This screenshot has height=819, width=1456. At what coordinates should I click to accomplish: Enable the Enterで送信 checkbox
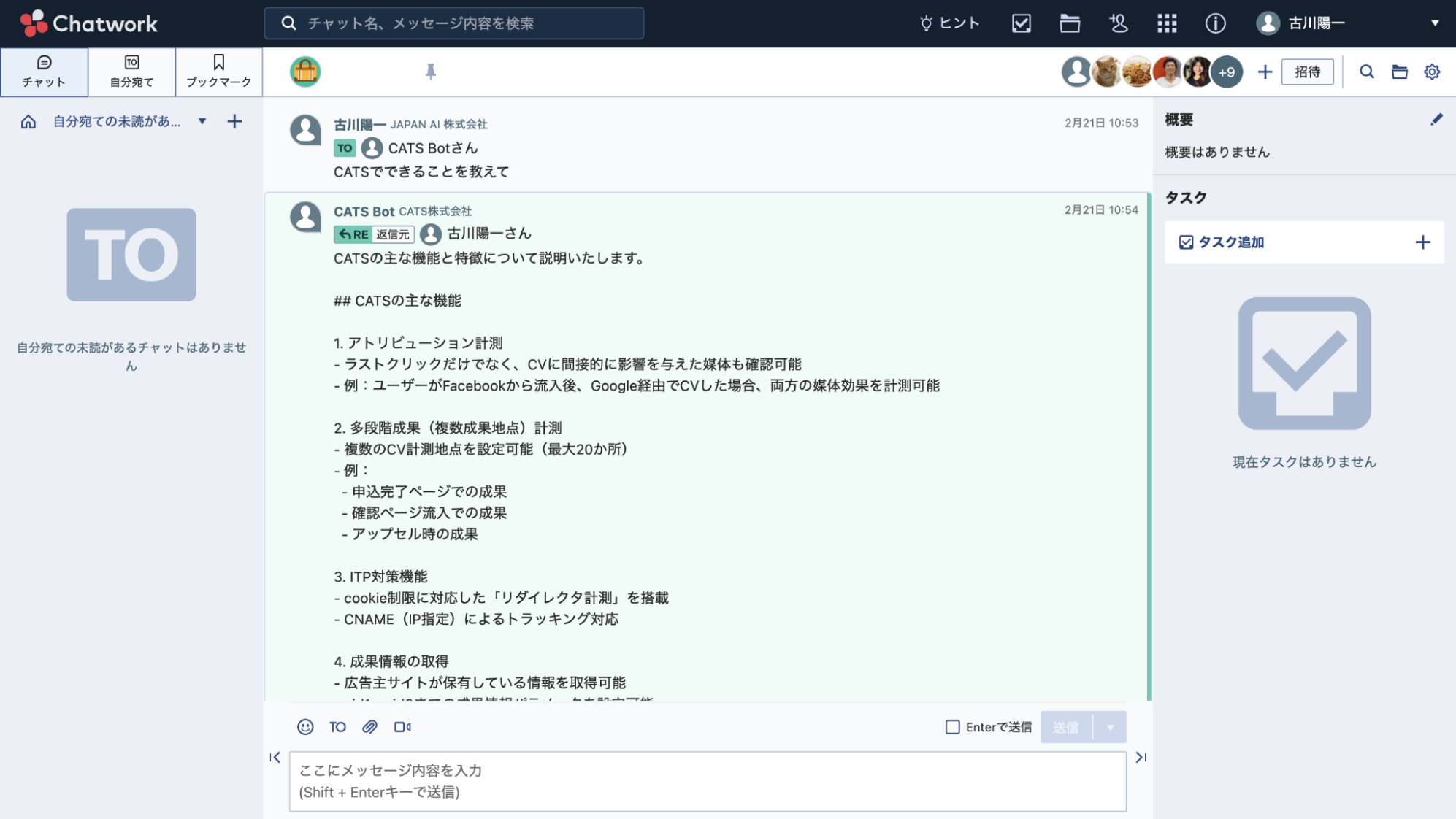(x=953, y=727)
